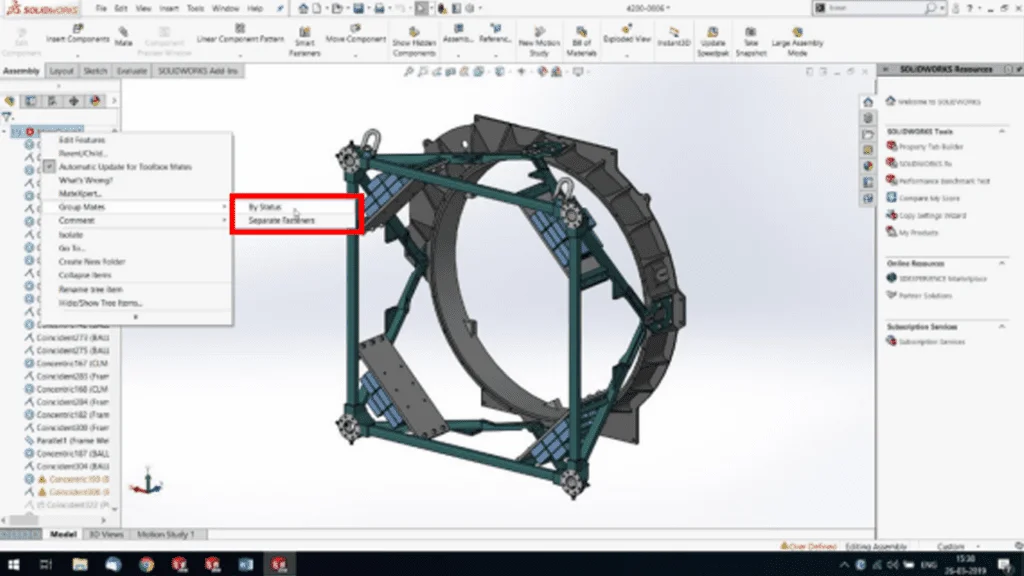This screenshot has height=576, width=1024.
Task: Toggle Instant3D
Action: pyautogui.click(x=673, y=37)
